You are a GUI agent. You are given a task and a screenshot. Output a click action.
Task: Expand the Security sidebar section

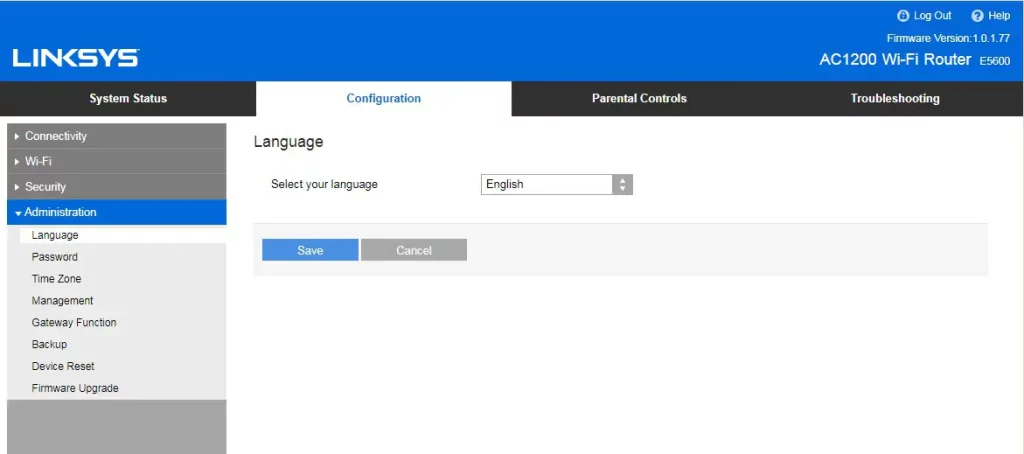click(x=117, y=187)
